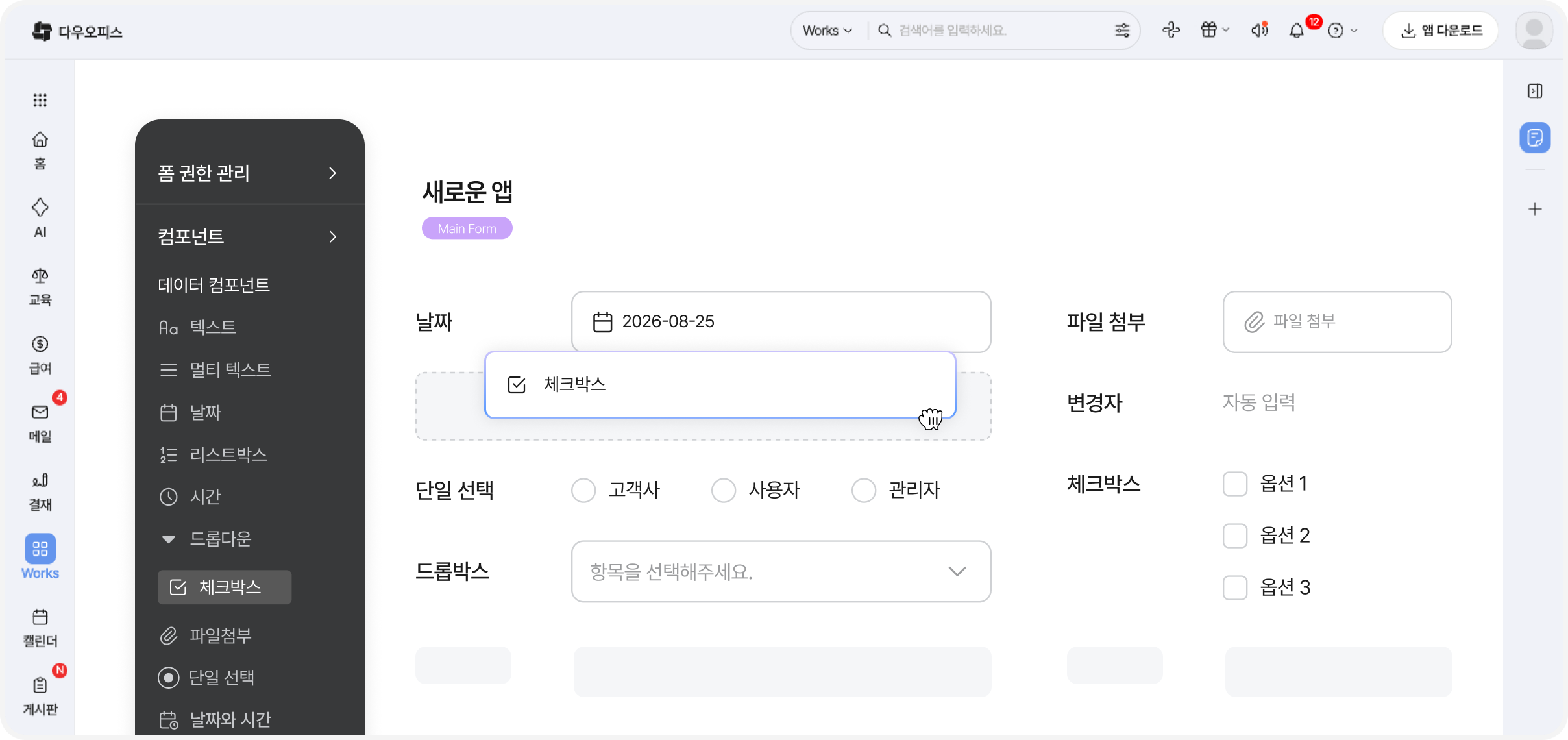Click the 다우오피스 logo
The image size is (1568, 740).
point(78,31)
